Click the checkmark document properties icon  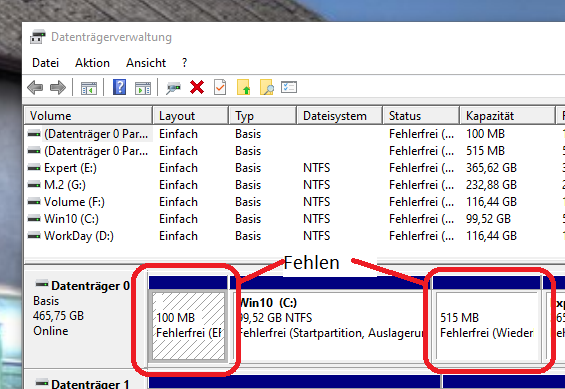pyautogui.click(x=220, y=87)
